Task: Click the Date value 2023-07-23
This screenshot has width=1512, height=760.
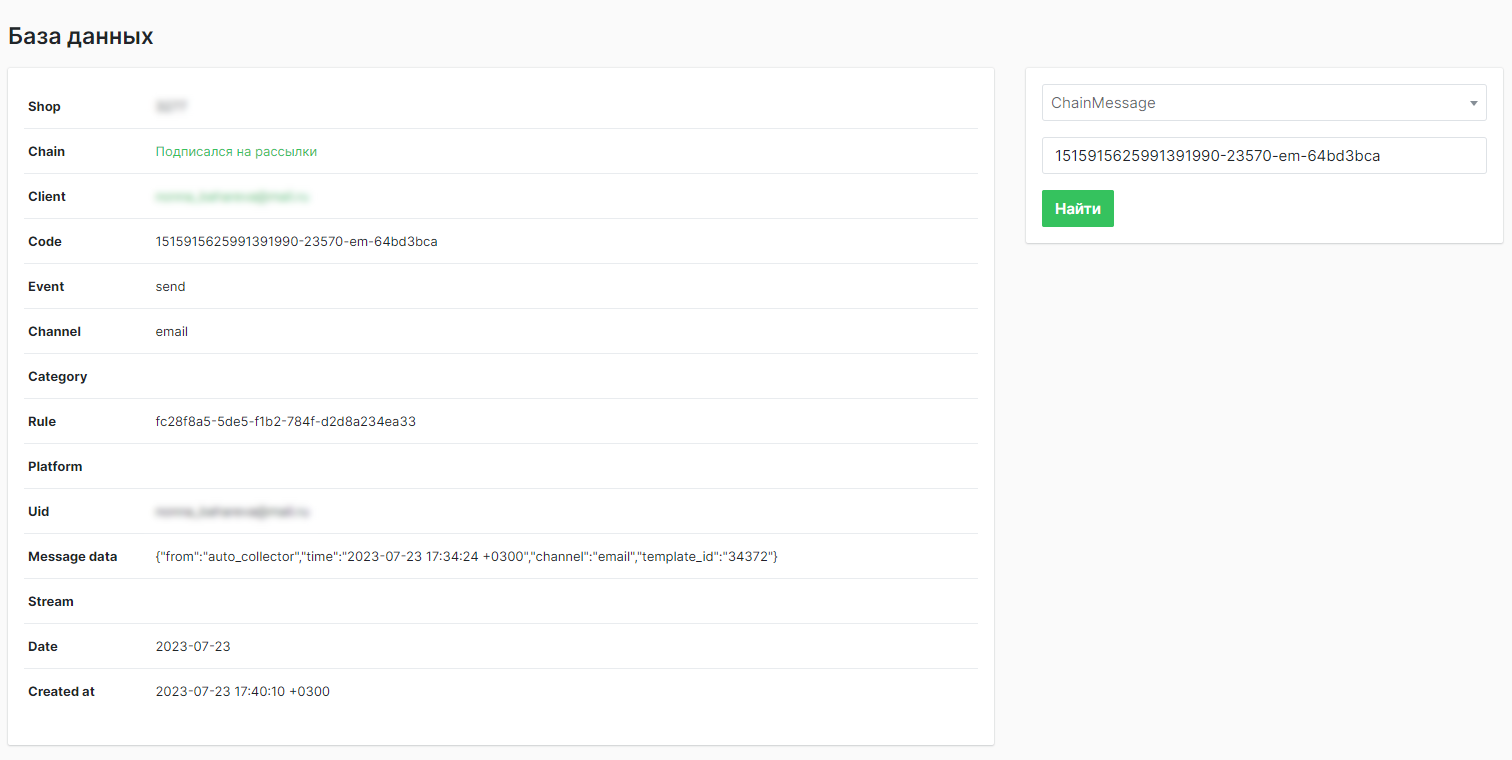Action: (x=193, y=647)
